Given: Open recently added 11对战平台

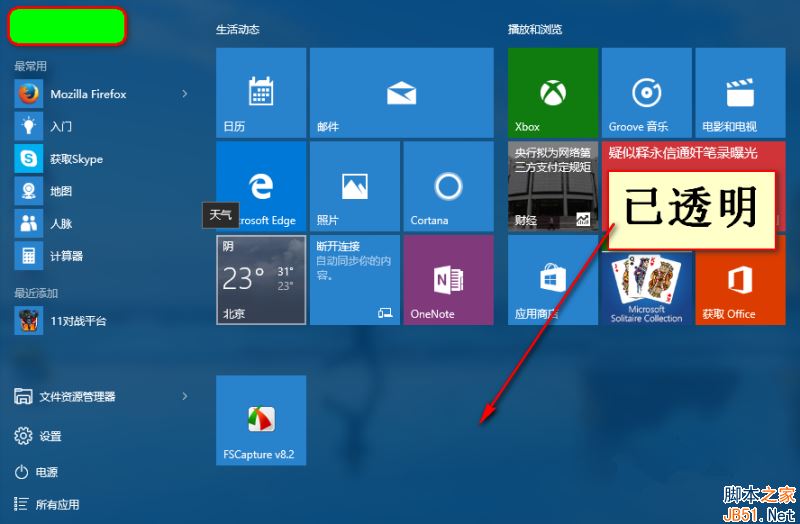Looking at the screenshot, I should (78, 321).
